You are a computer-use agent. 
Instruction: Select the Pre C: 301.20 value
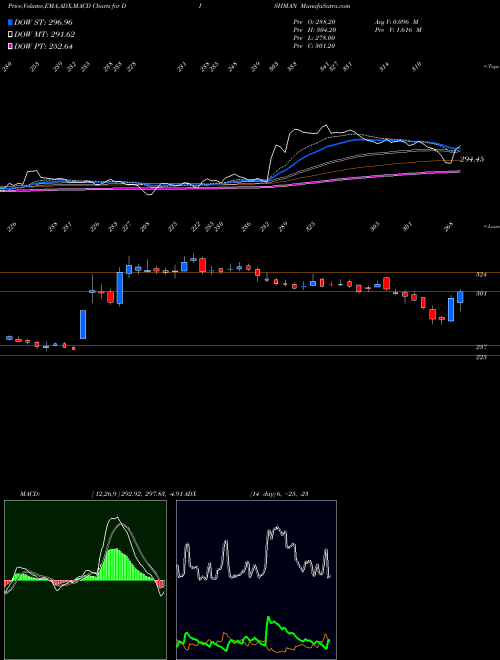(314, 46)
